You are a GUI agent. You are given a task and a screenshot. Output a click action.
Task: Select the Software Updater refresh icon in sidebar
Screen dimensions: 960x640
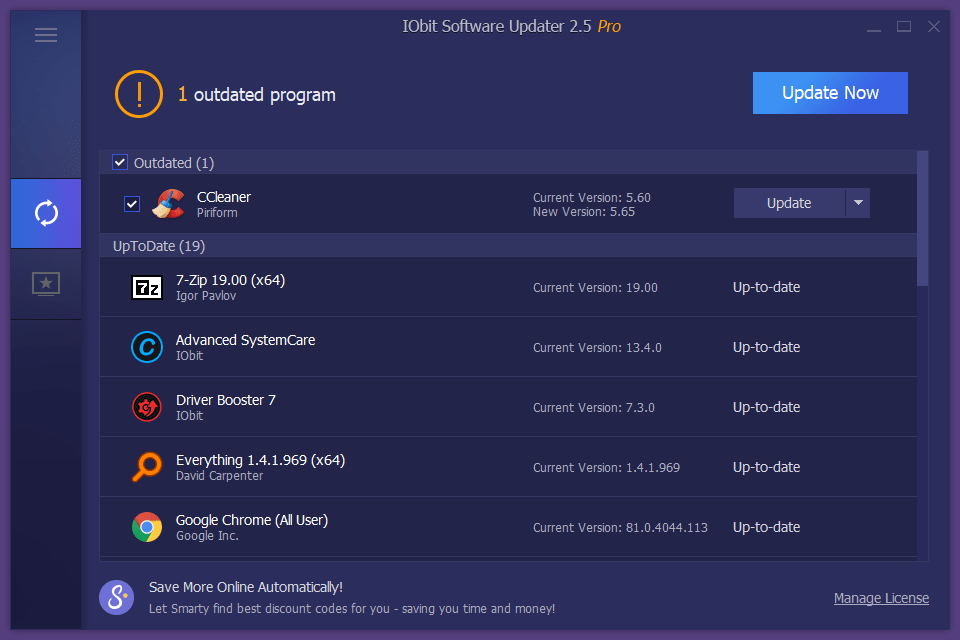[45, 213]
